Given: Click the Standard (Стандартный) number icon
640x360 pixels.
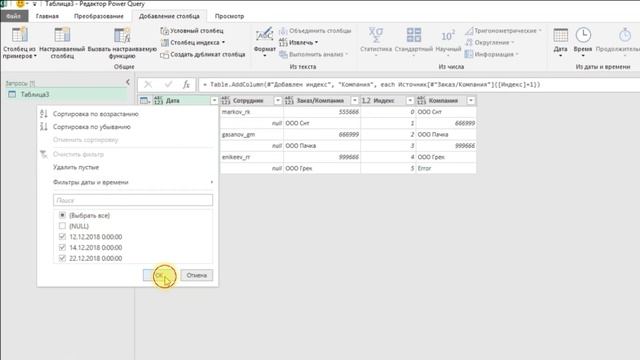Looking at the screenshot, I should [x=413, y=35].
